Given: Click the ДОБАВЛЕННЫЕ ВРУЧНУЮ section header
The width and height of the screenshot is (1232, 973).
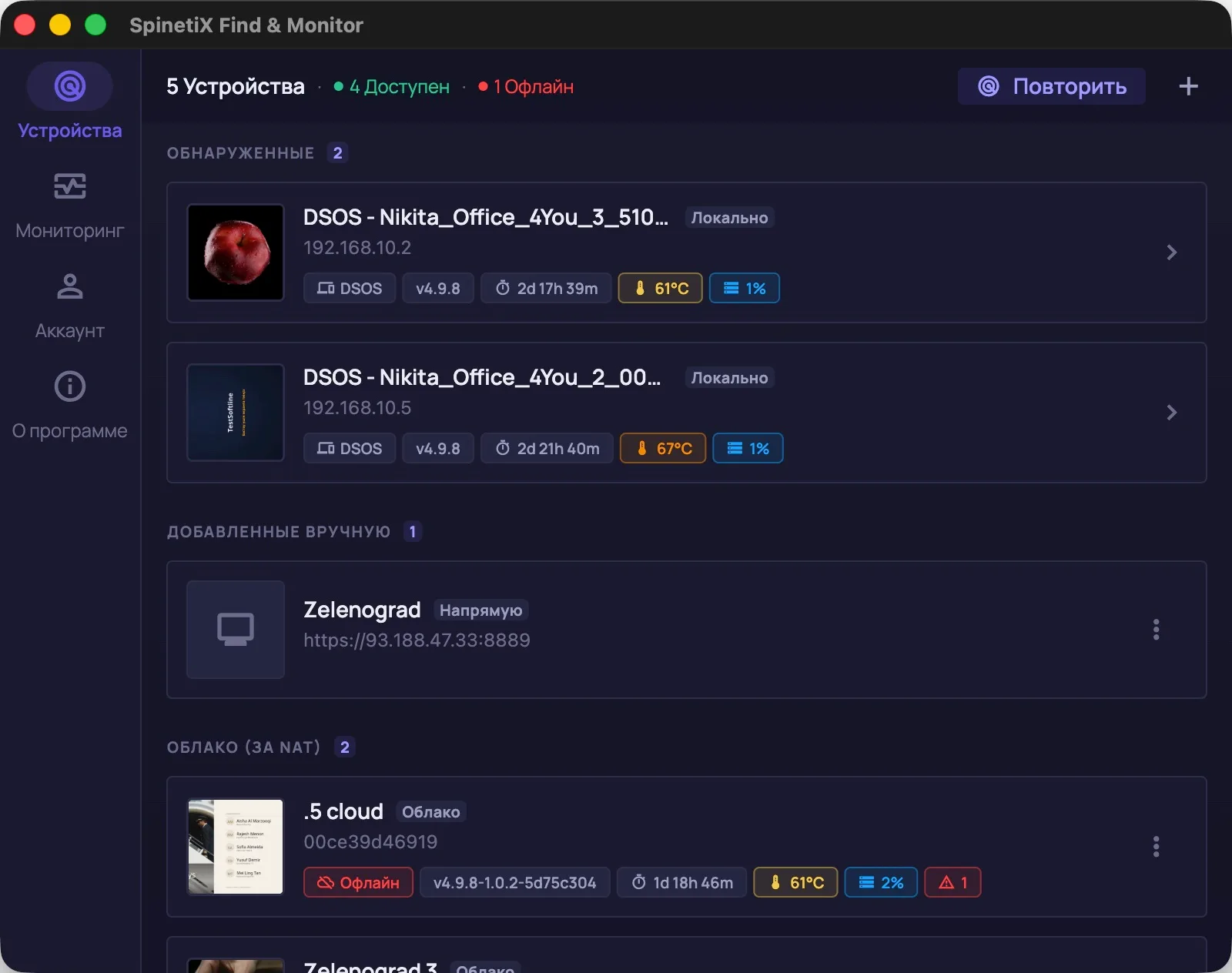Looking at the screenshot, I should click(279, 532).
